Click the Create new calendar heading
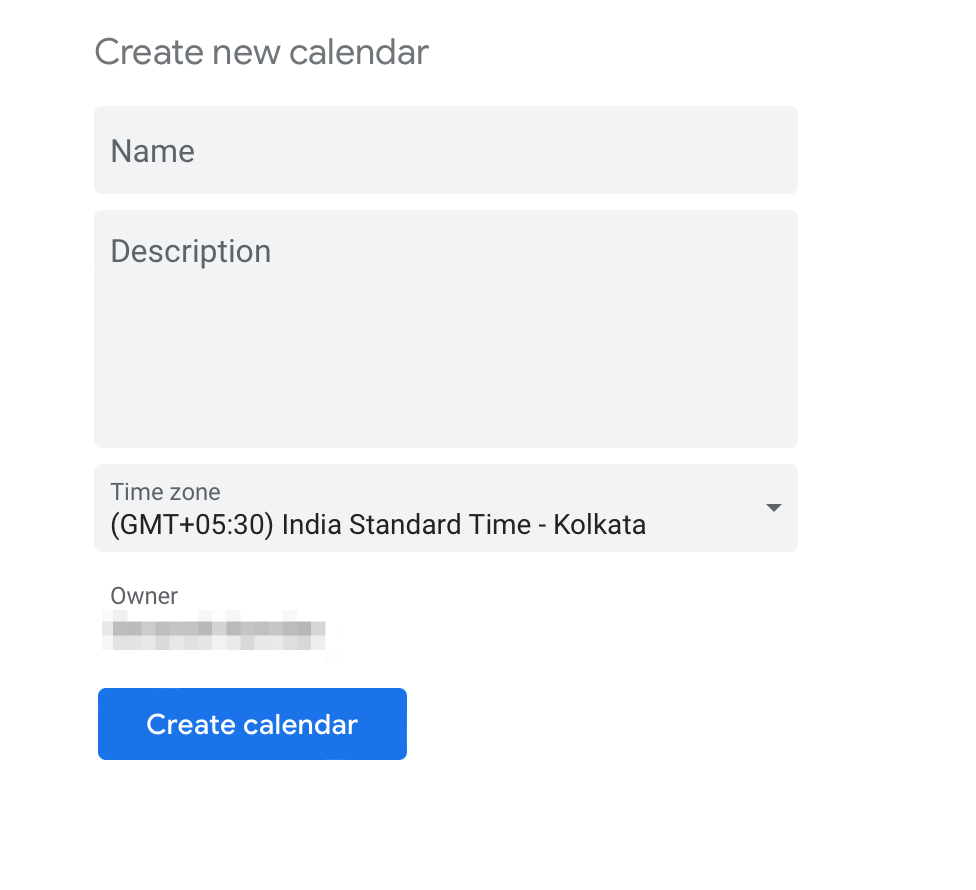Viewport: 976px width, 890px height. click(261, 52)
